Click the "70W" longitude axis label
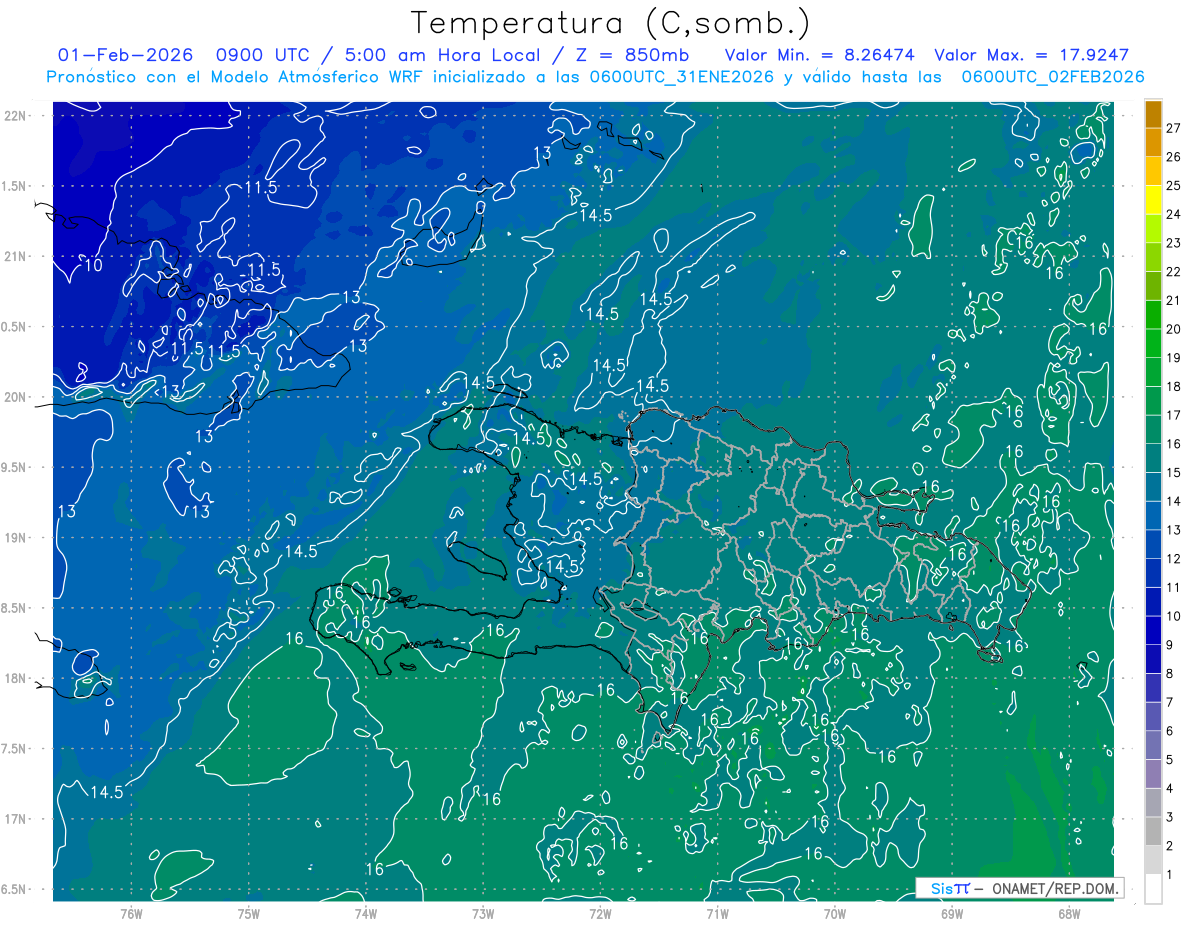The width and height of the screenshot is (1200, 927). 835,913
